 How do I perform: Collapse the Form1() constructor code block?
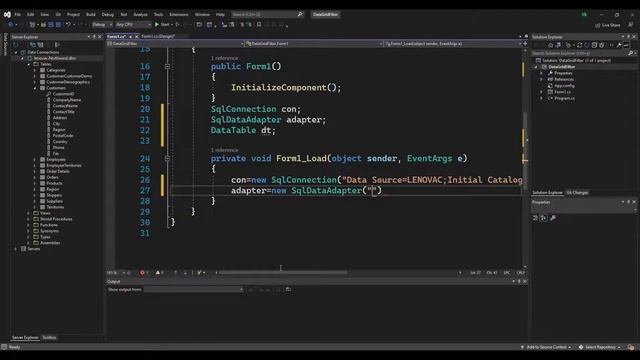click(x=167, y=67)
